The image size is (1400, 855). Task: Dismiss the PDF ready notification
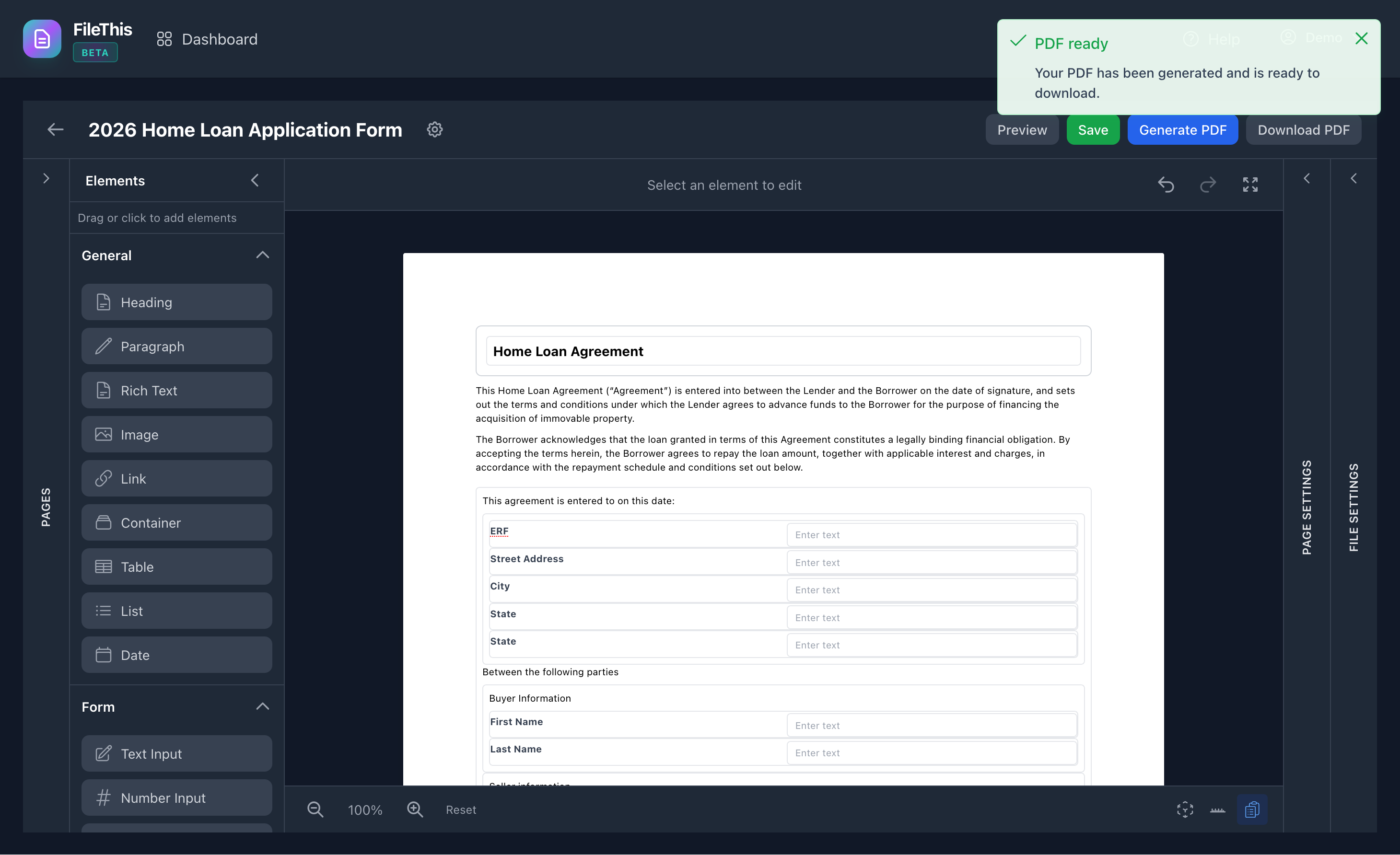click(x=1361, y=39)
